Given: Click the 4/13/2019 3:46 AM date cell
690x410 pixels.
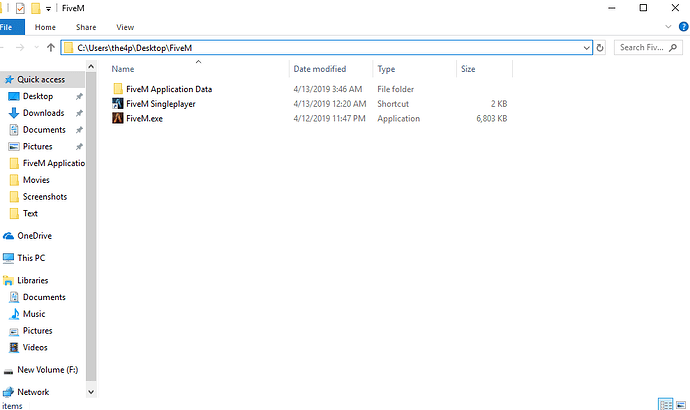Looking at the screenshot, I should pos(328,89).
